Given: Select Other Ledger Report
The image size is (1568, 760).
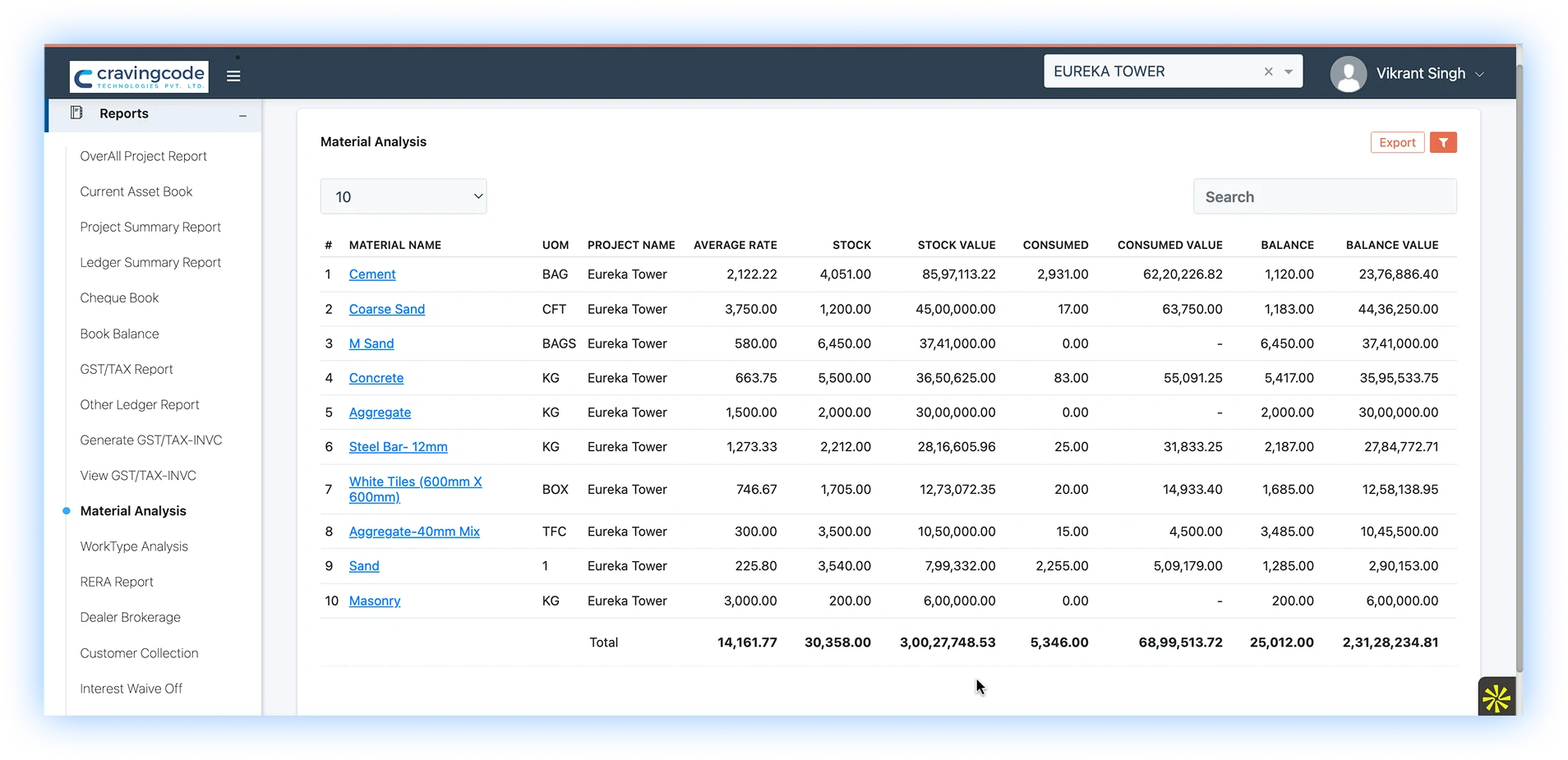Looking at the screenshot, I should pyautogui.click(x=140, y=404).
